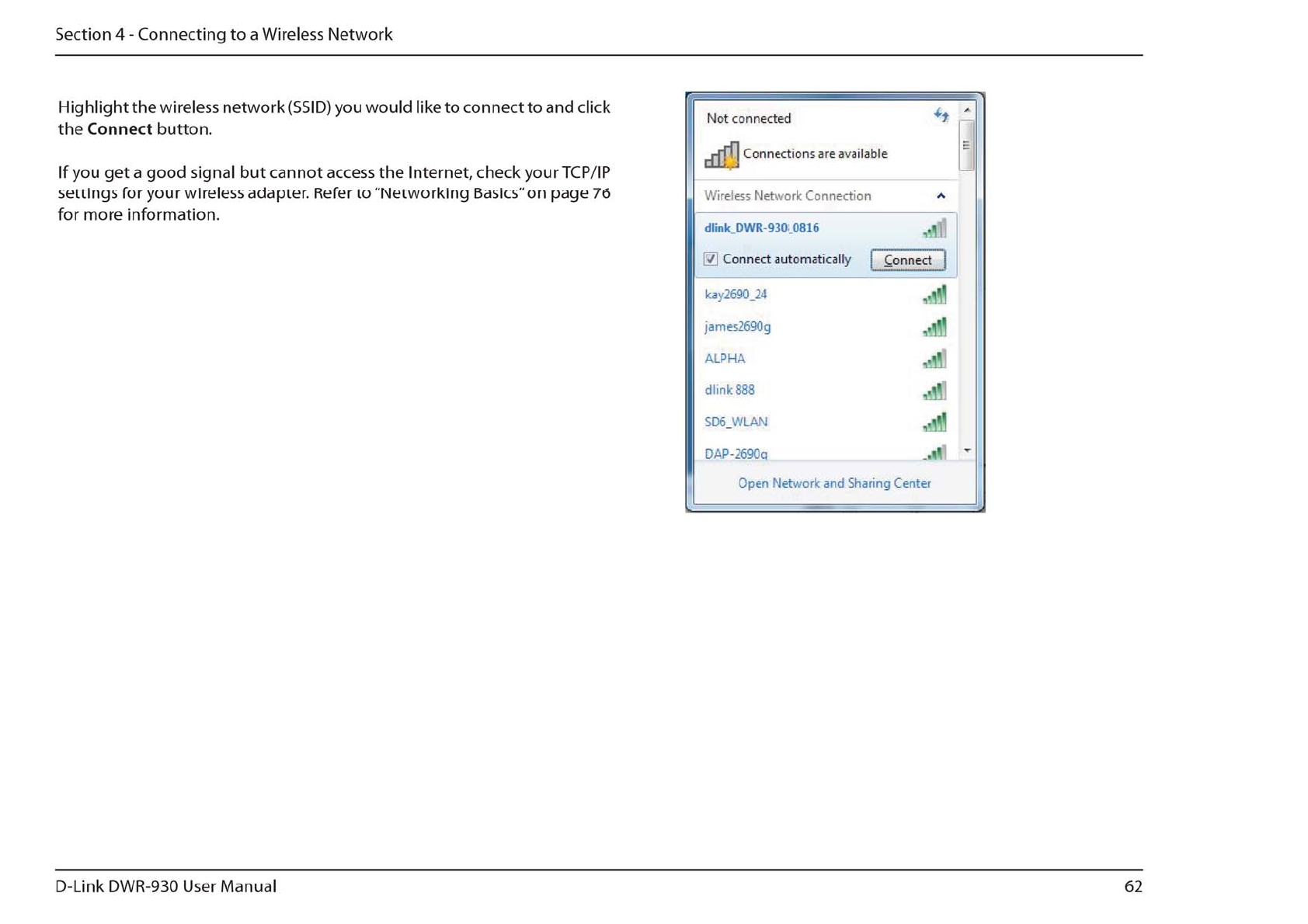Click signal strength icon for james2690g
1308x924 pixels.
pos(934,328)
